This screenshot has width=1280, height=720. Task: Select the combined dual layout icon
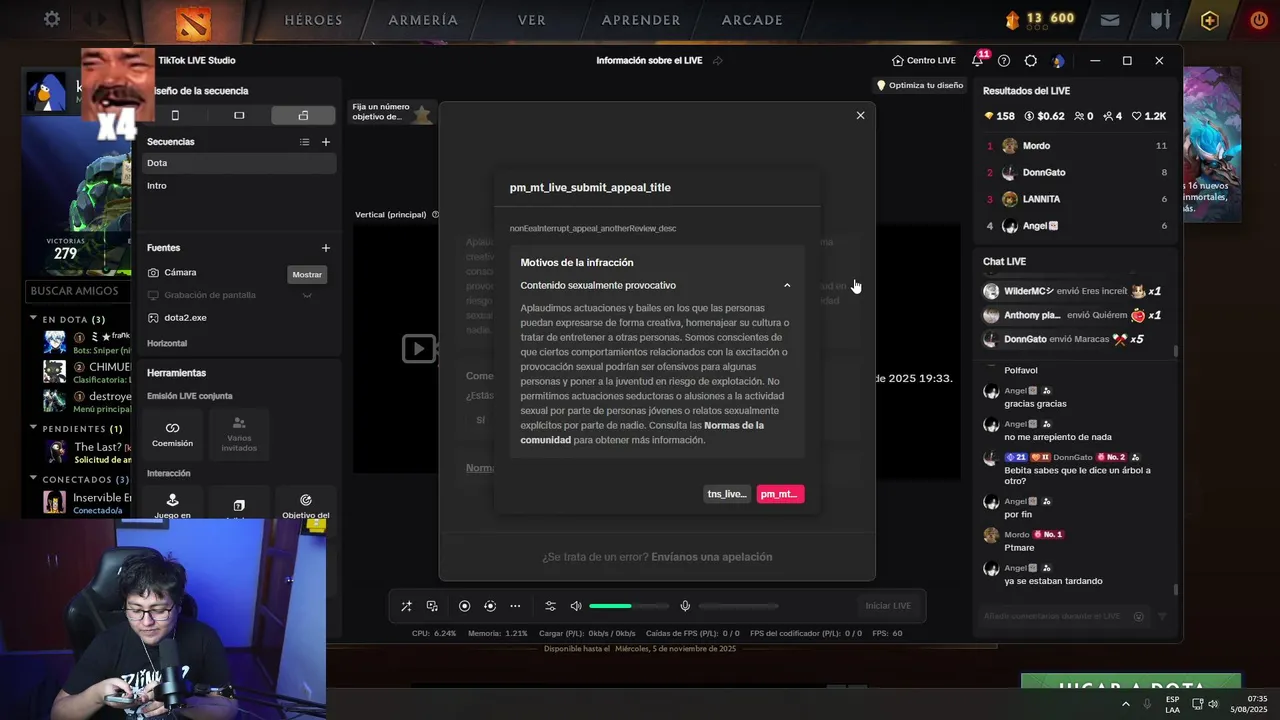pos(303,115)
